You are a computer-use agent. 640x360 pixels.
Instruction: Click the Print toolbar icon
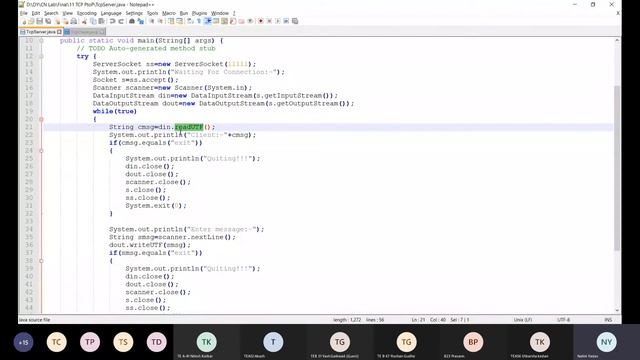(74, 21)
